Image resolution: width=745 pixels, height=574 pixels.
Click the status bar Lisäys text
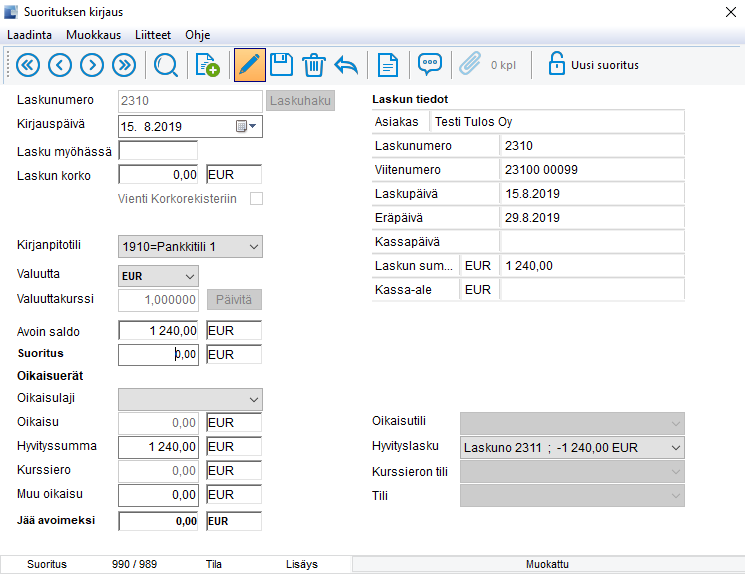302,564
